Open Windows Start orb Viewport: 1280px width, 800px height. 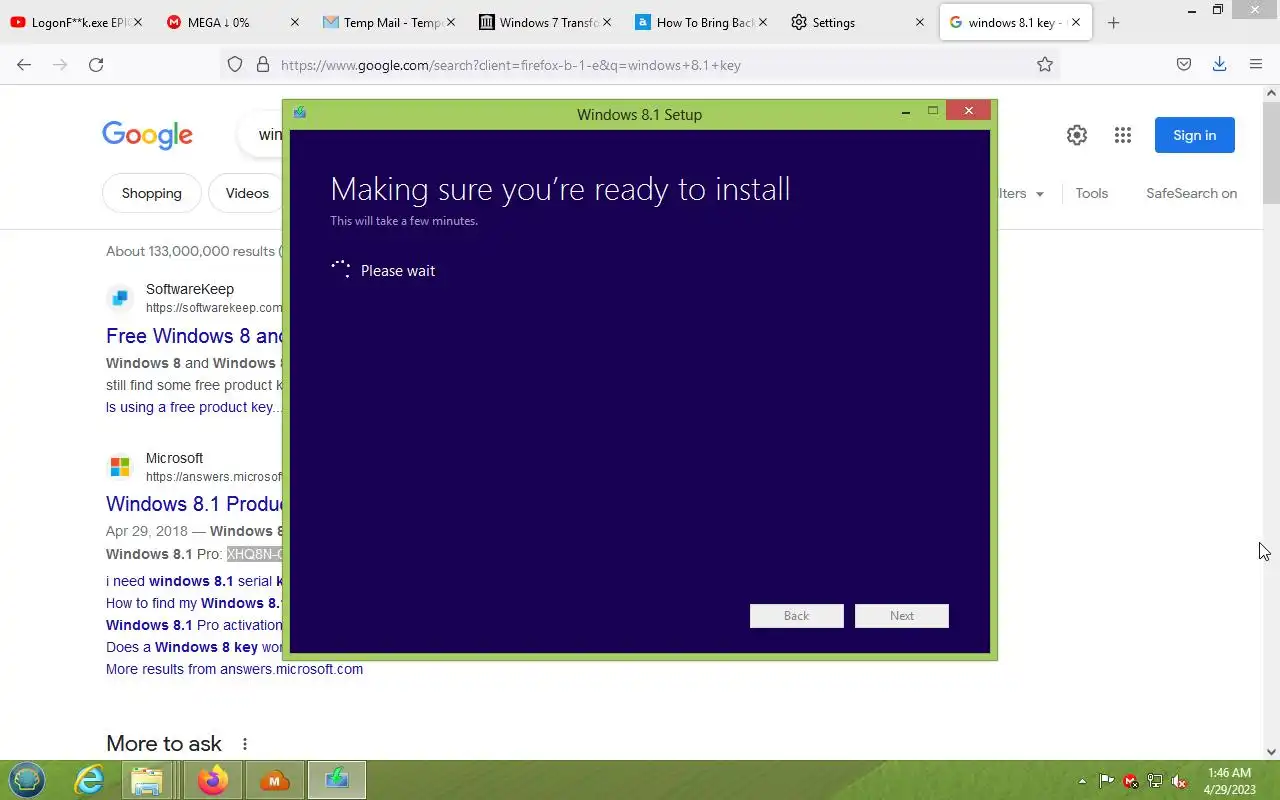pyautogui.click(x=27, y=780)
